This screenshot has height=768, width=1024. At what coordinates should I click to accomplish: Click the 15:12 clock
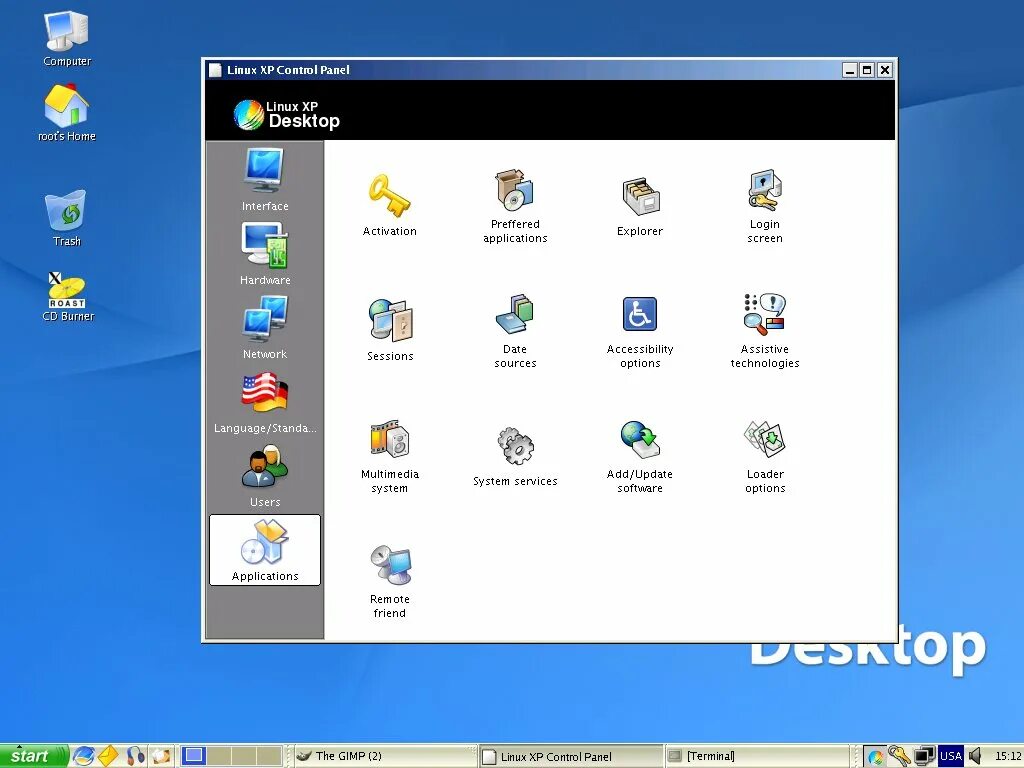coord(1007,756)
